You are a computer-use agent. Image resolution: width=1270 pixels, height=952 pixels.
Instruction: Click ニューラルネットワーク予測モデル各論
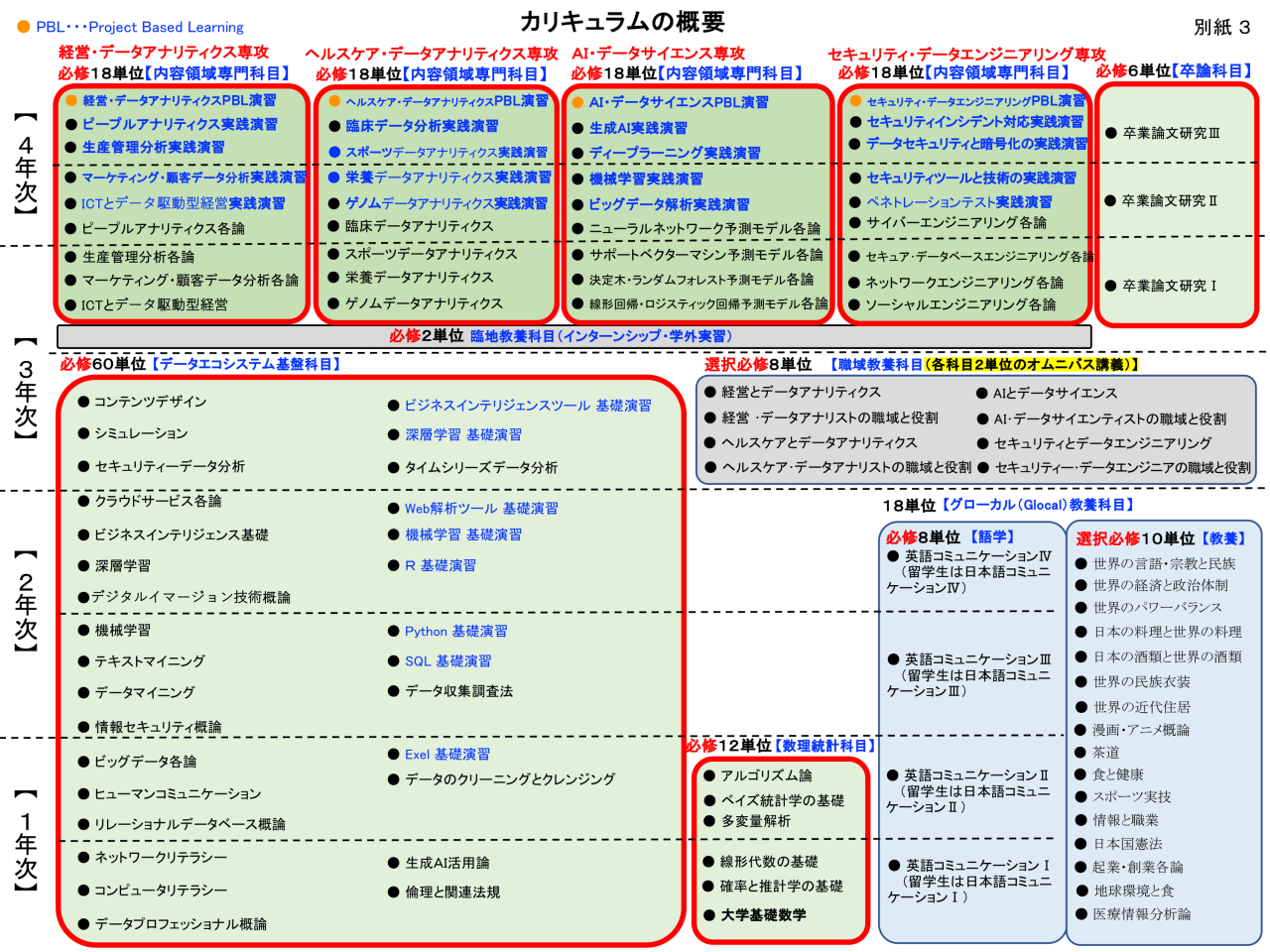(705, 229)
